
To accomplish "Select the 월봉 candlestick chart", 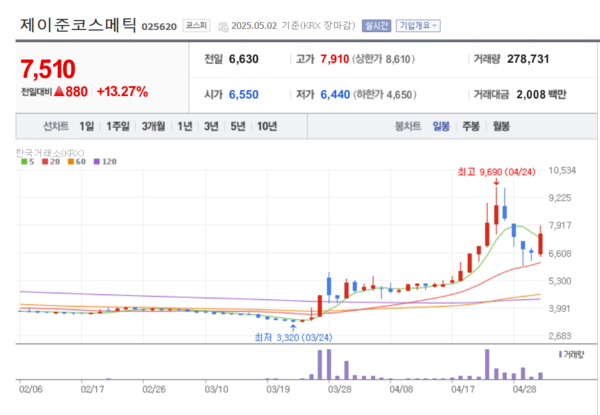I will tap(501, 126).
